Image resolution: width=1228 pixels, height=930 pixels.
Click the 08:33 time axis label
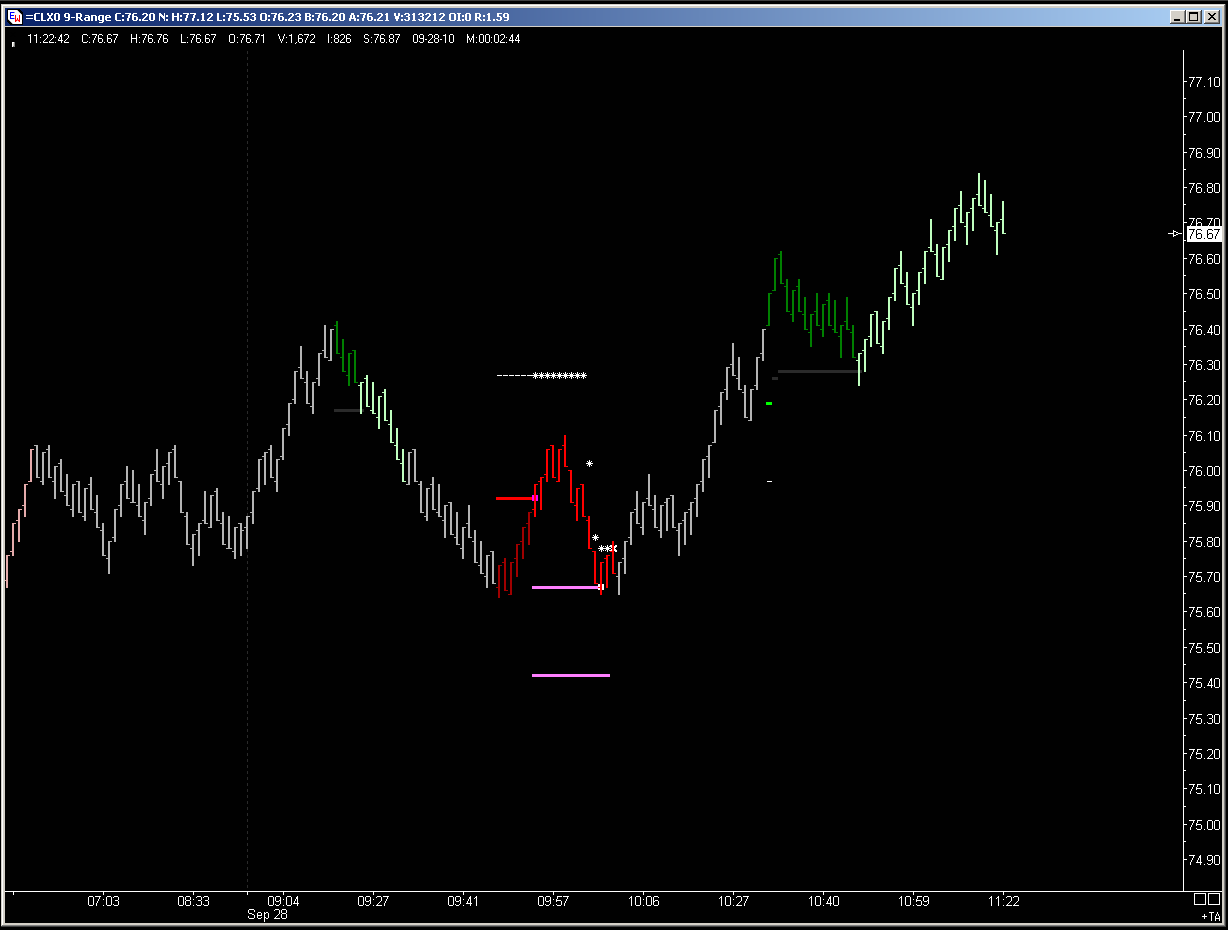coord(193,901)
